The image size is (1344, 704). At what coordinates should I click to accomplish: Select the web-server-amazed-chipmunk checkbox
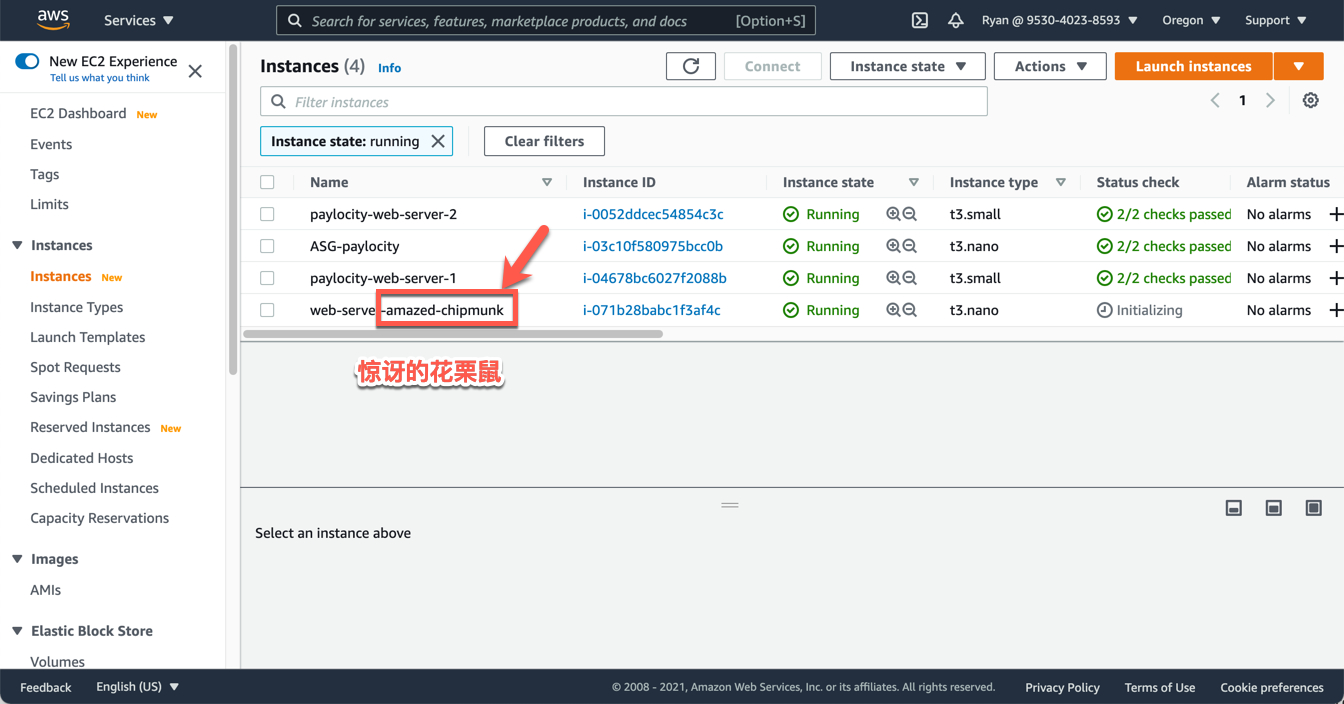[x=267, y=310]
